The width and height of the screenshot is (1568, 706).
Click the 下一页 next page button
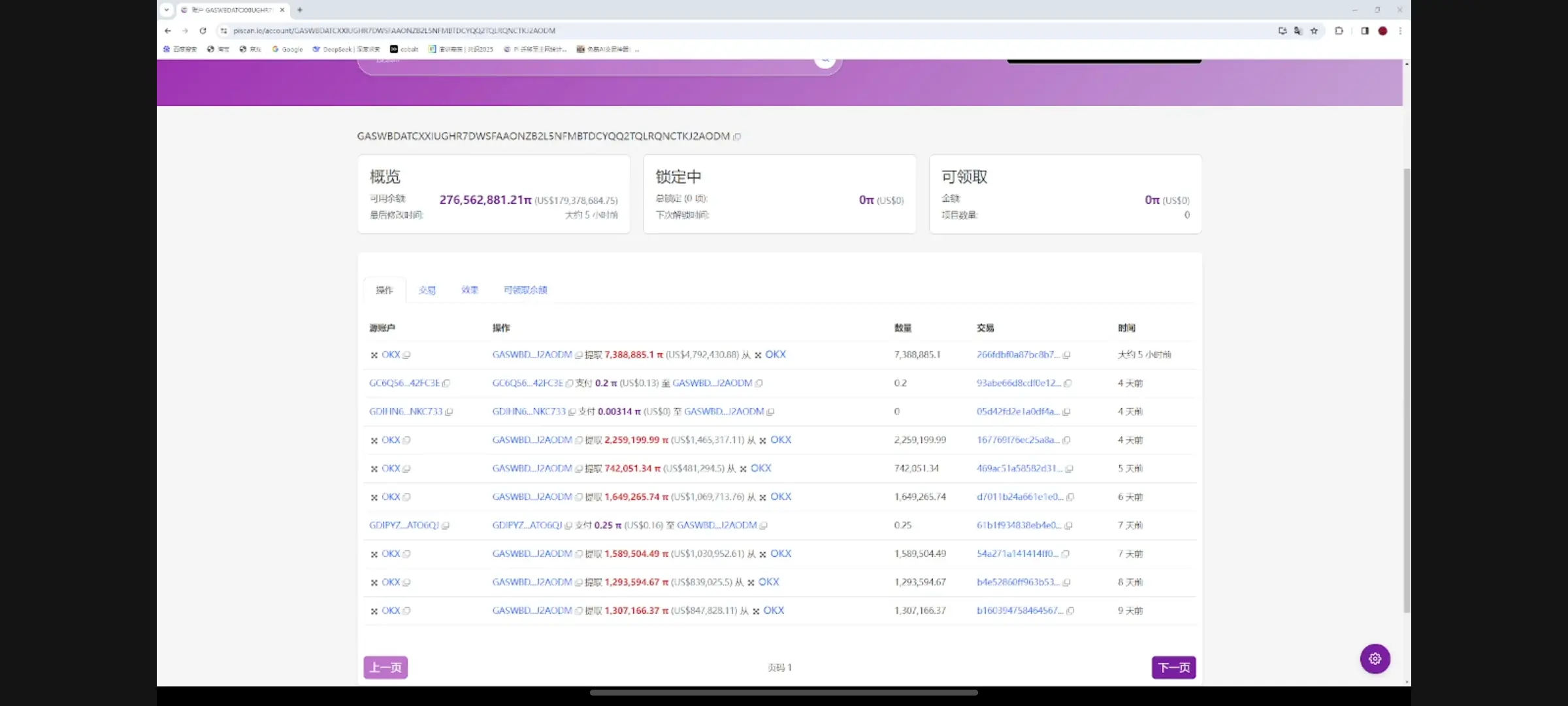pyautogui.click(x=1173, y=667)
